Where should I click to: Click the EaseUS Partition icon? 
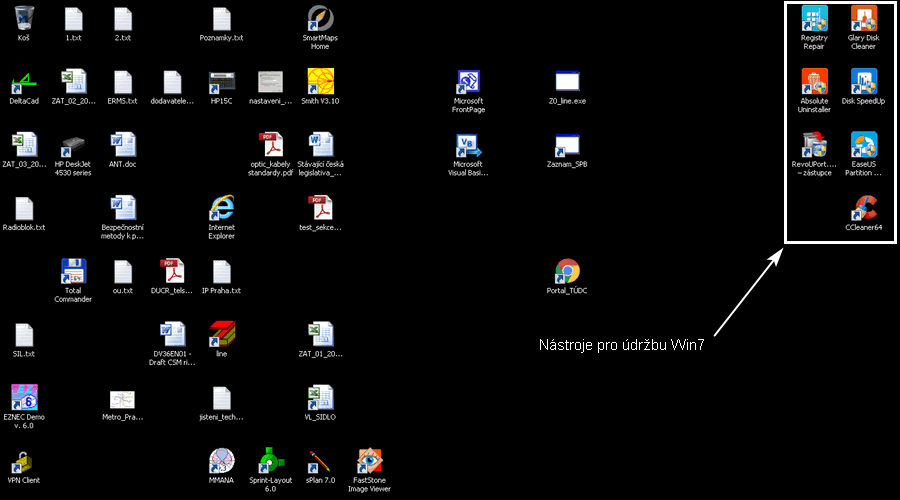[x=863, y=145]
